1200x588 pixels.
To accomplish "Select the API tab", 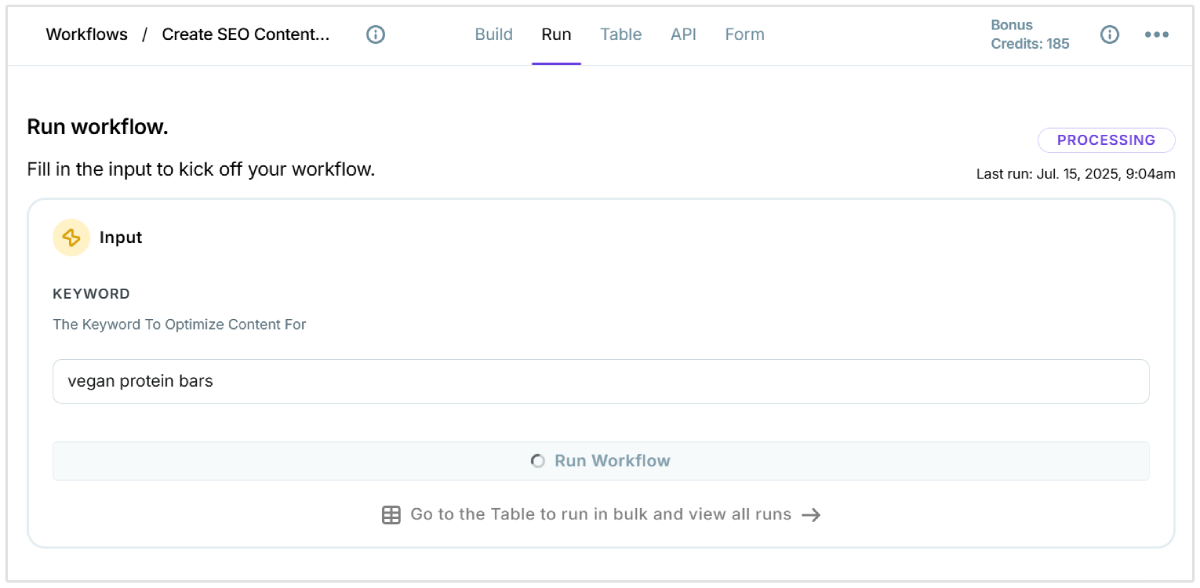I will 683,34.
